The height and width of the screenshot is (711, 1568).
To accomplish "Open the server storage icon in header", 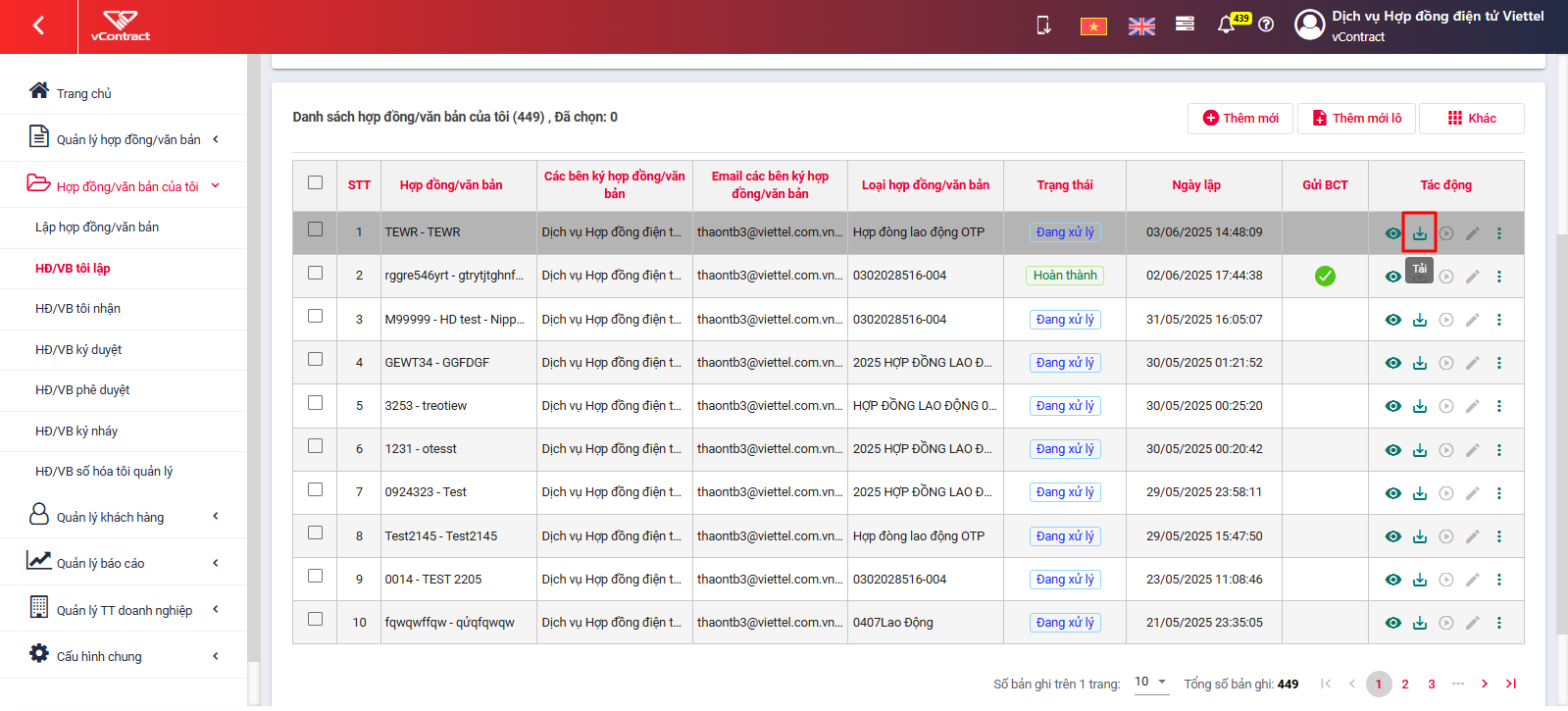I will [1185, 25].
